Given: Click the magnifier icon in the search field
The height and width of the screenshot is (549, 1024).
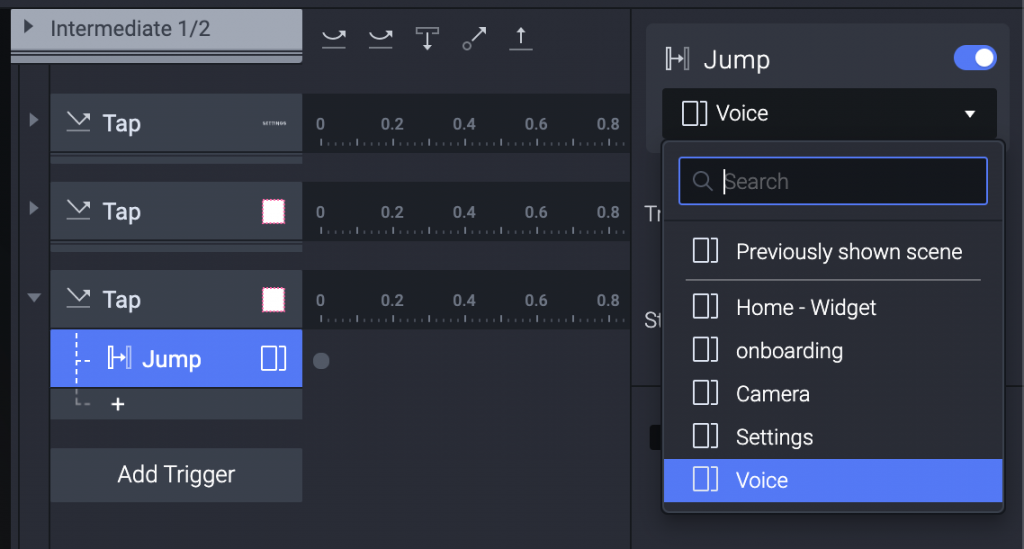Looking at the screenshot, I should (x=702, y=181).
